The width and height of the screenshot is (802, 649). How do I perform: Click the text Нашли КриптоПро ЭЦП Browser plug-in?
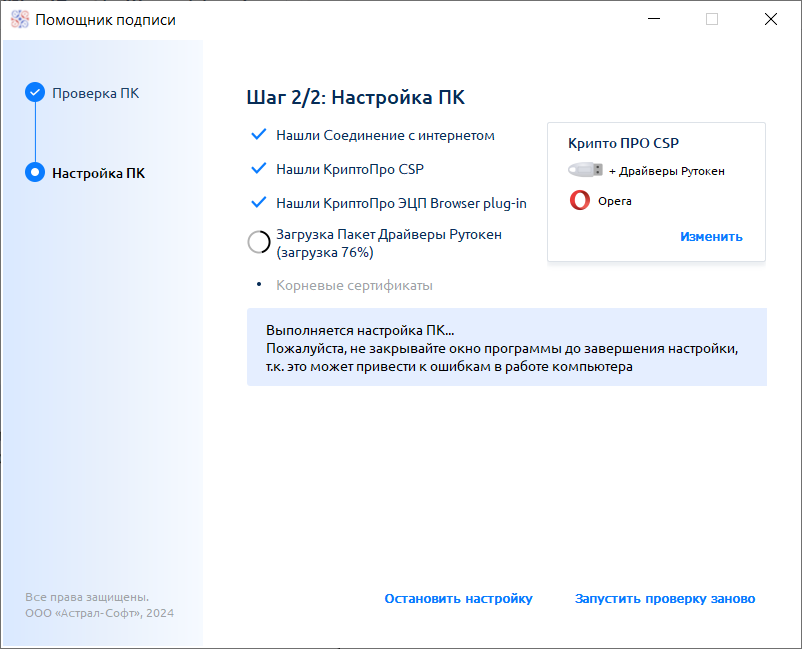401,204
